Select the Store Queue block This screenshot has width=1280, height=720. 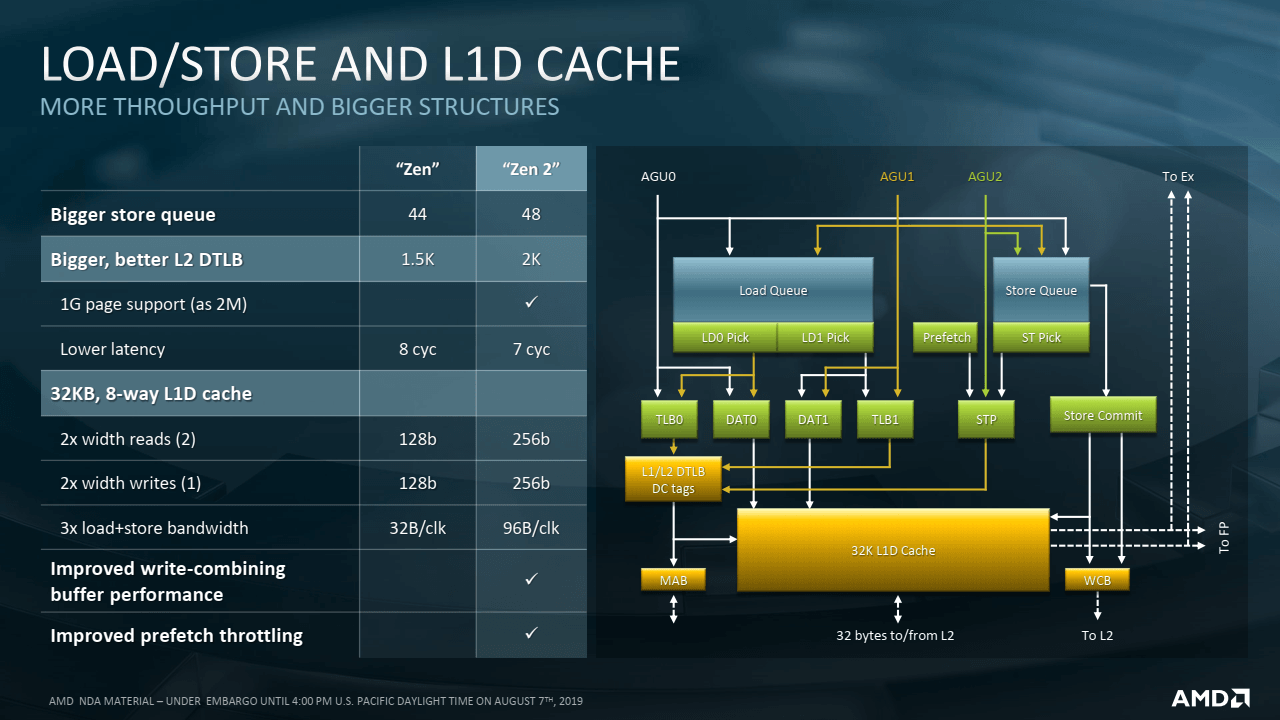pyautogui.click(x=1041, y=290)
